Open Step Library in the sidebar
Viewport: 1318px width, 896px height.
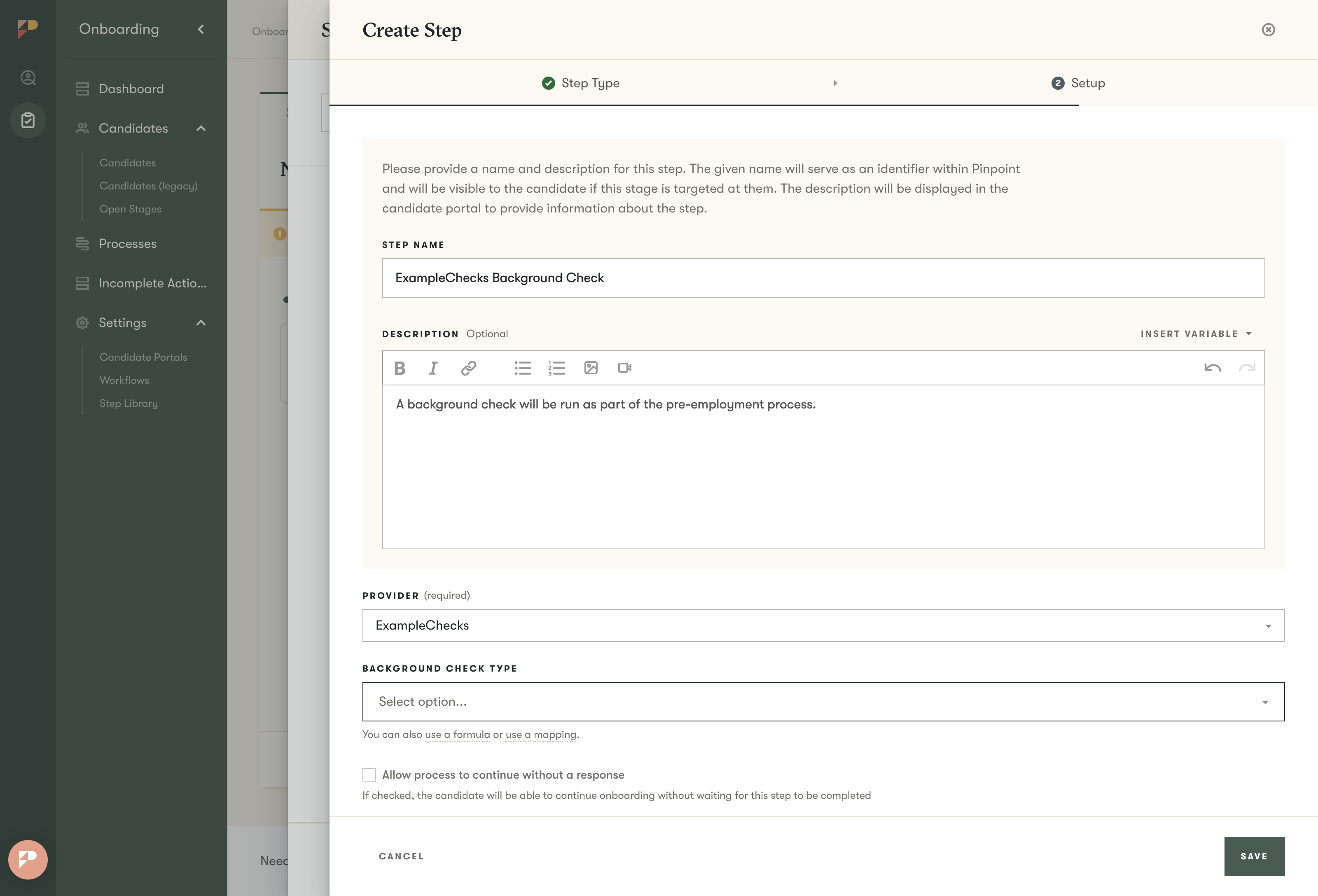pos(129,403)
